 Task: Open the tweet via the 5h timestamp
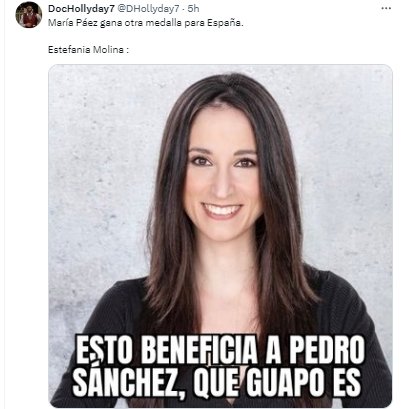pos(193,9)
